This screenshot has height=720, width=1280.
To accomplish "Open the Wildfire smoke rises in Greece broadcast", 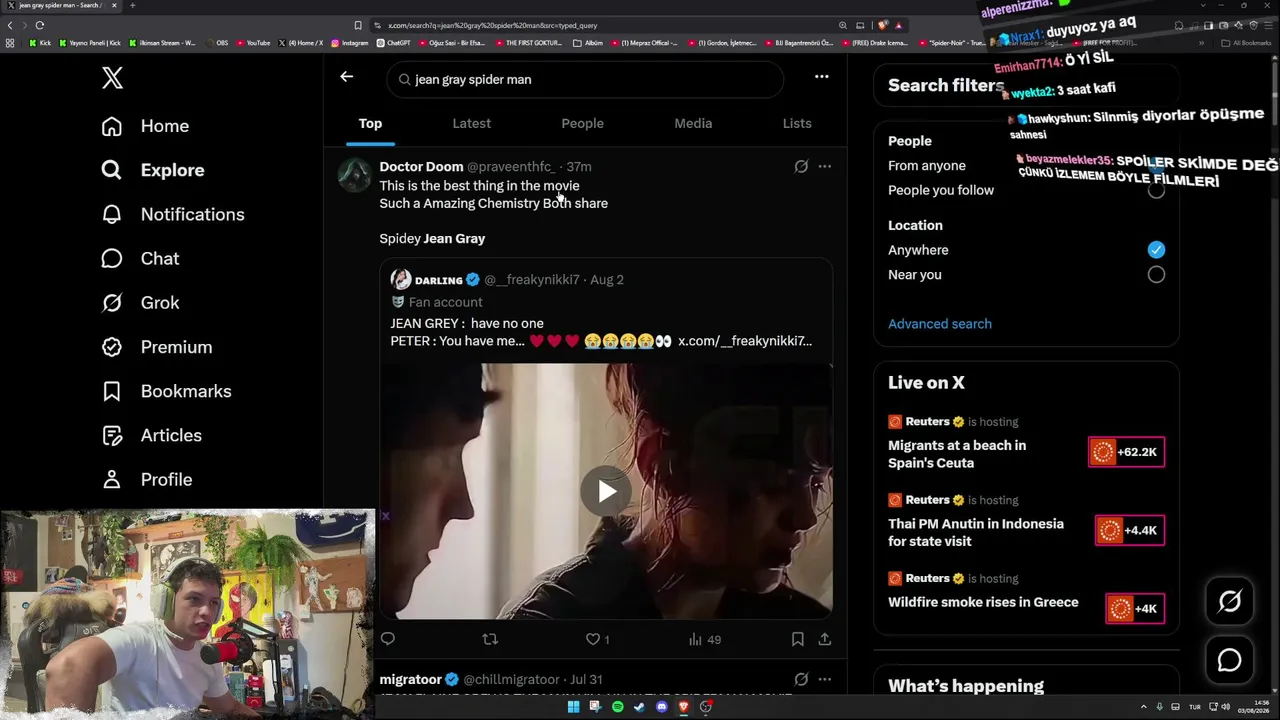I will point(983,602).
